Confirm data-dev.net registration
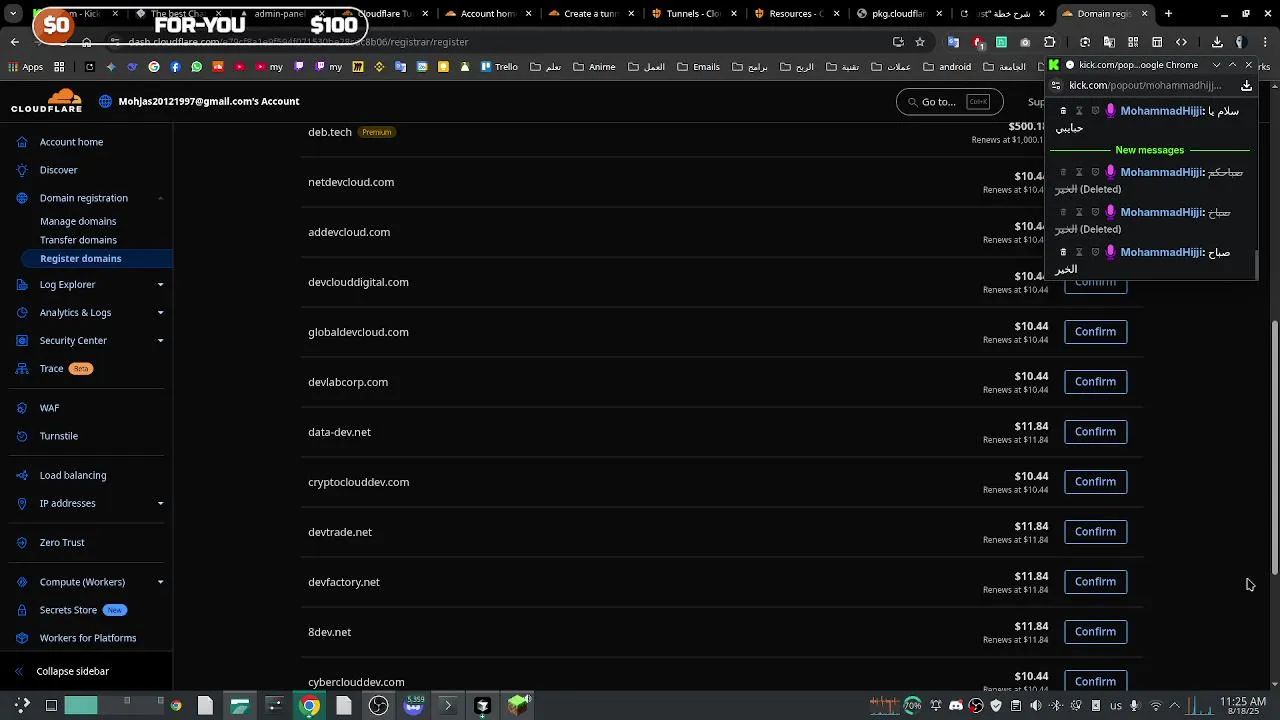Image resolution: width=1280 pixels, height=720 pixels. click(x=1095, y=432)
